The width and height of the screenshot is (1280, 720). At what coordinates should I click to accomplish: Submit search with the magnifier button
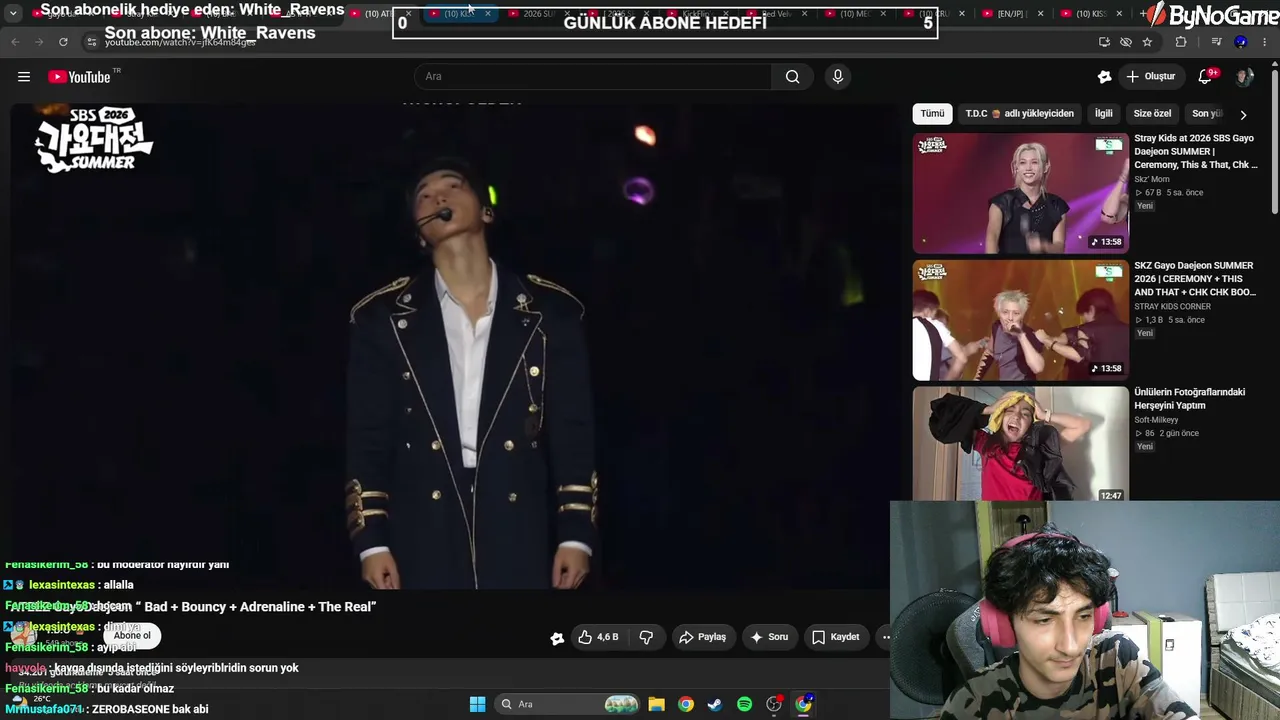coord(792,77)
